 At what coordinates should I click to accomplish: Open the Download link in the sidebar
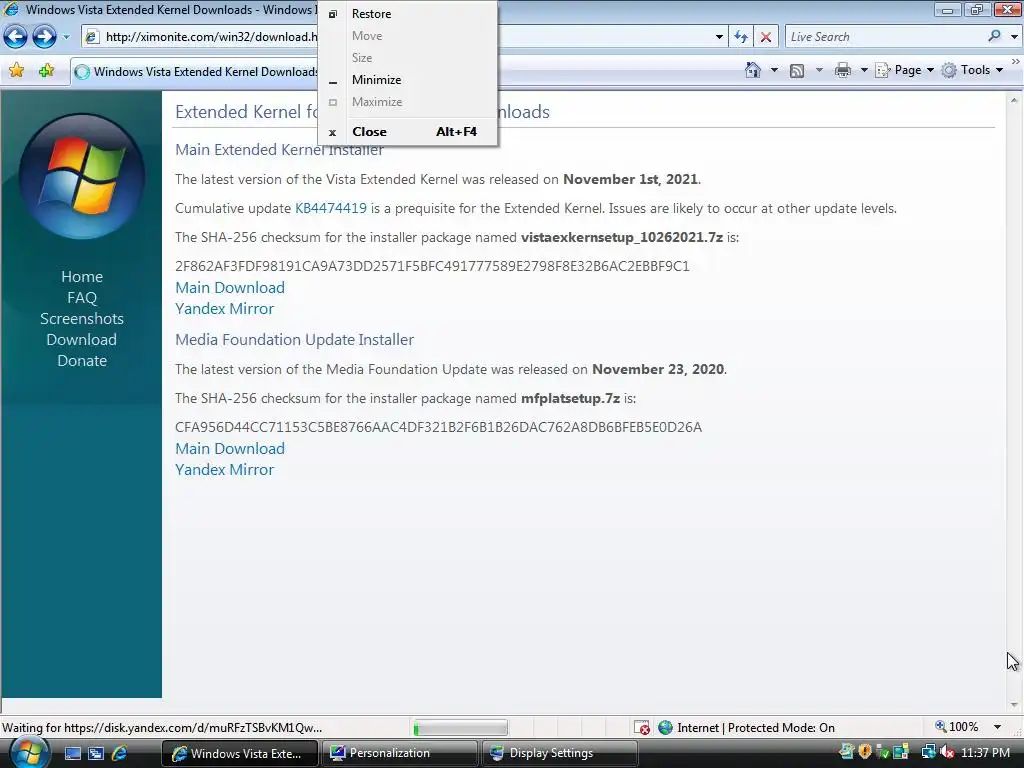tap(82, 340)
